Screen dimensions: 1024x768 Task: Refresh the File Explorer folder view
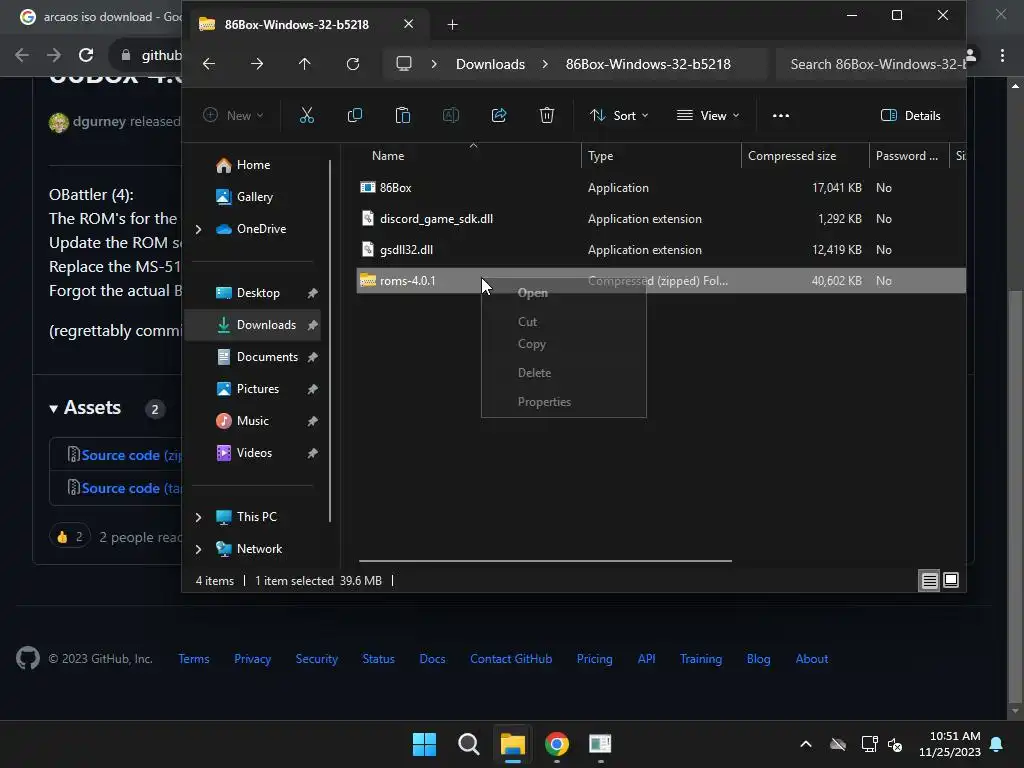353,64
